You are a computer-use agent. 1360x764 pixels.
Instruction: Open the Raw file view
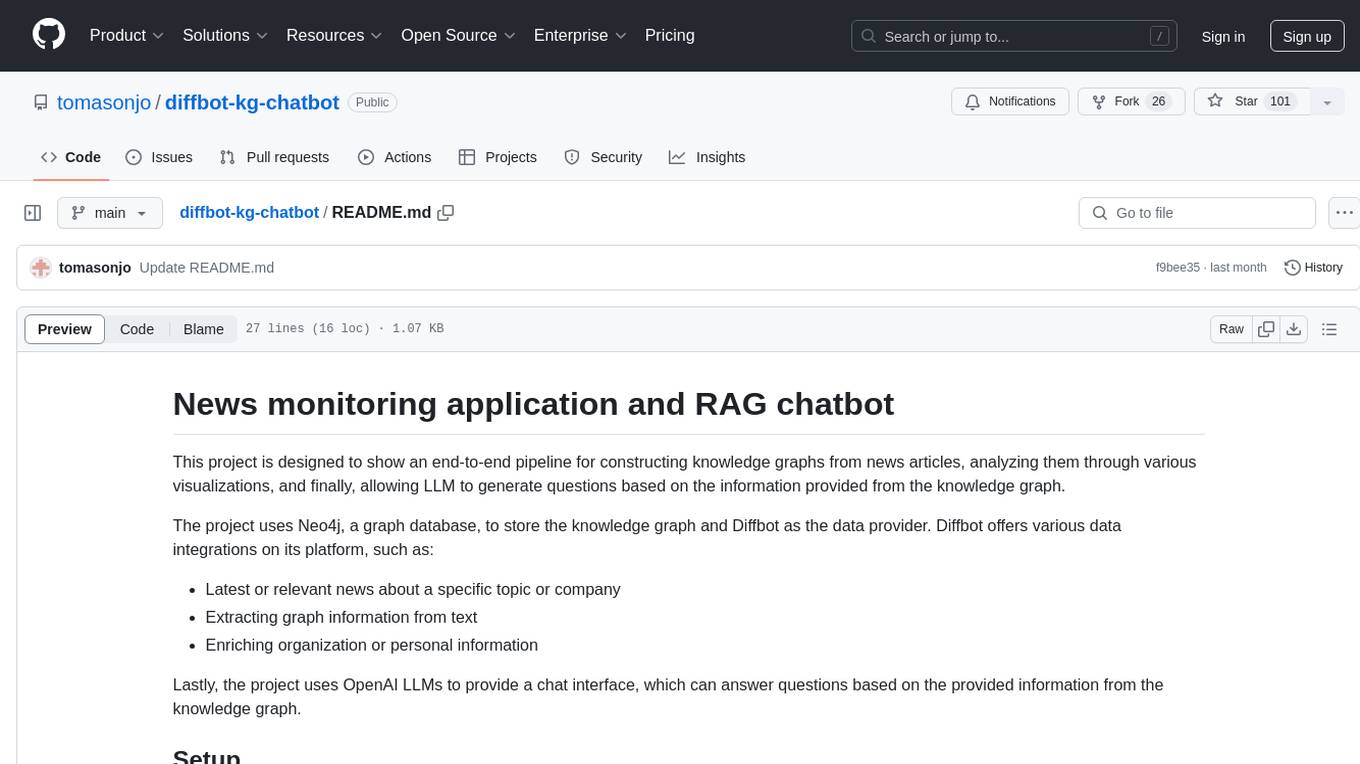coord(1231,329)
